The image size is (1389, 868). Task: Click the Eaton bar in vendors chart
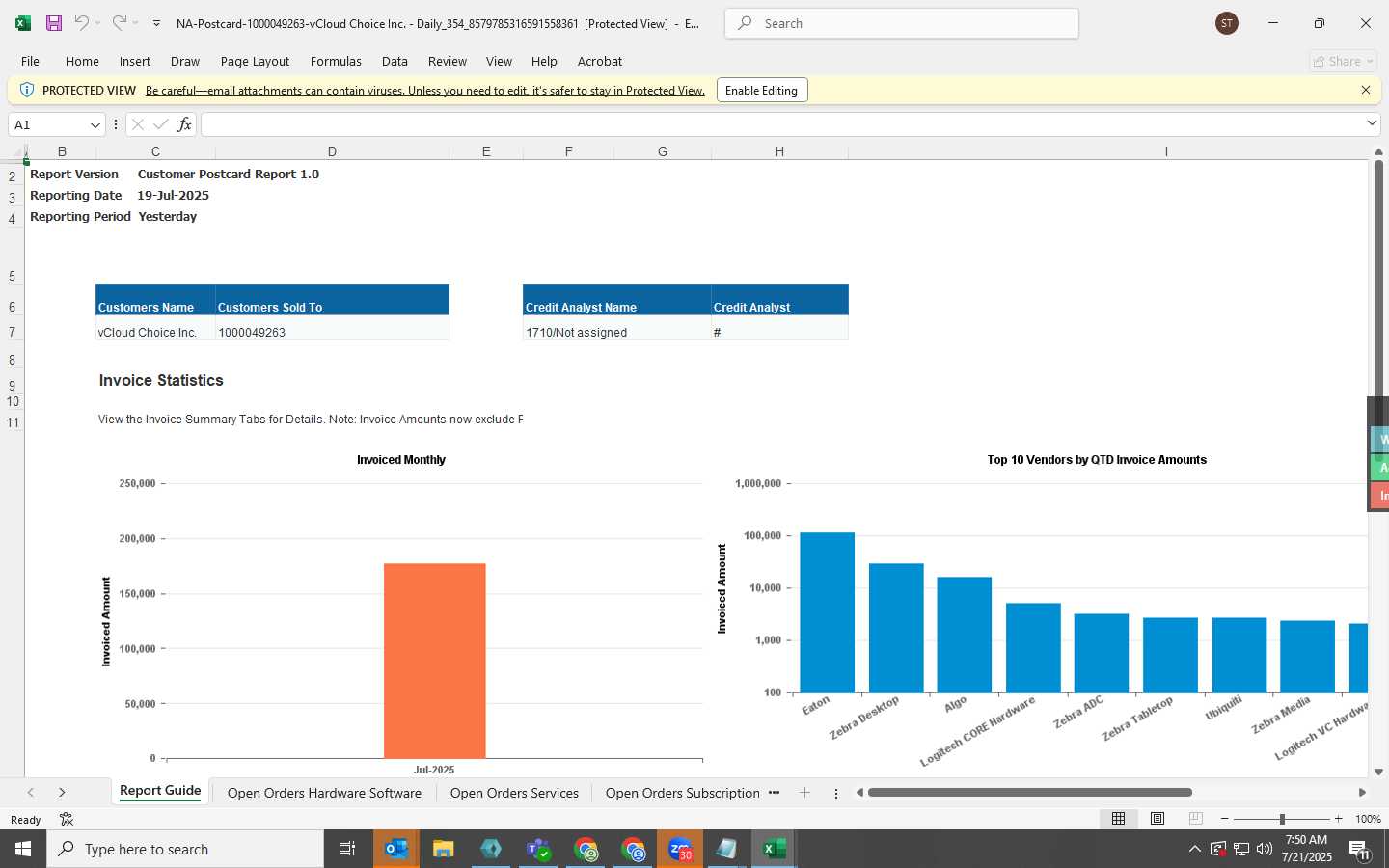click(x=827, y=612)
